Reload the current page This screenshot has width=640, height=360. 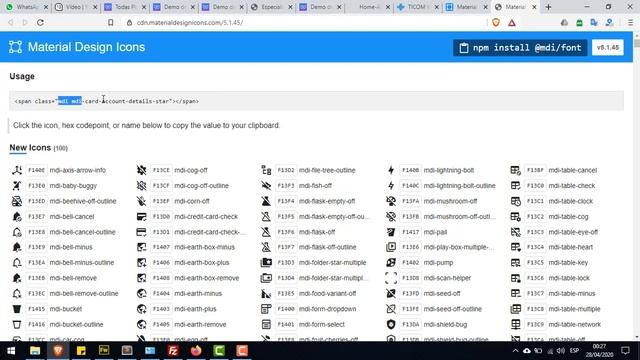40,22
